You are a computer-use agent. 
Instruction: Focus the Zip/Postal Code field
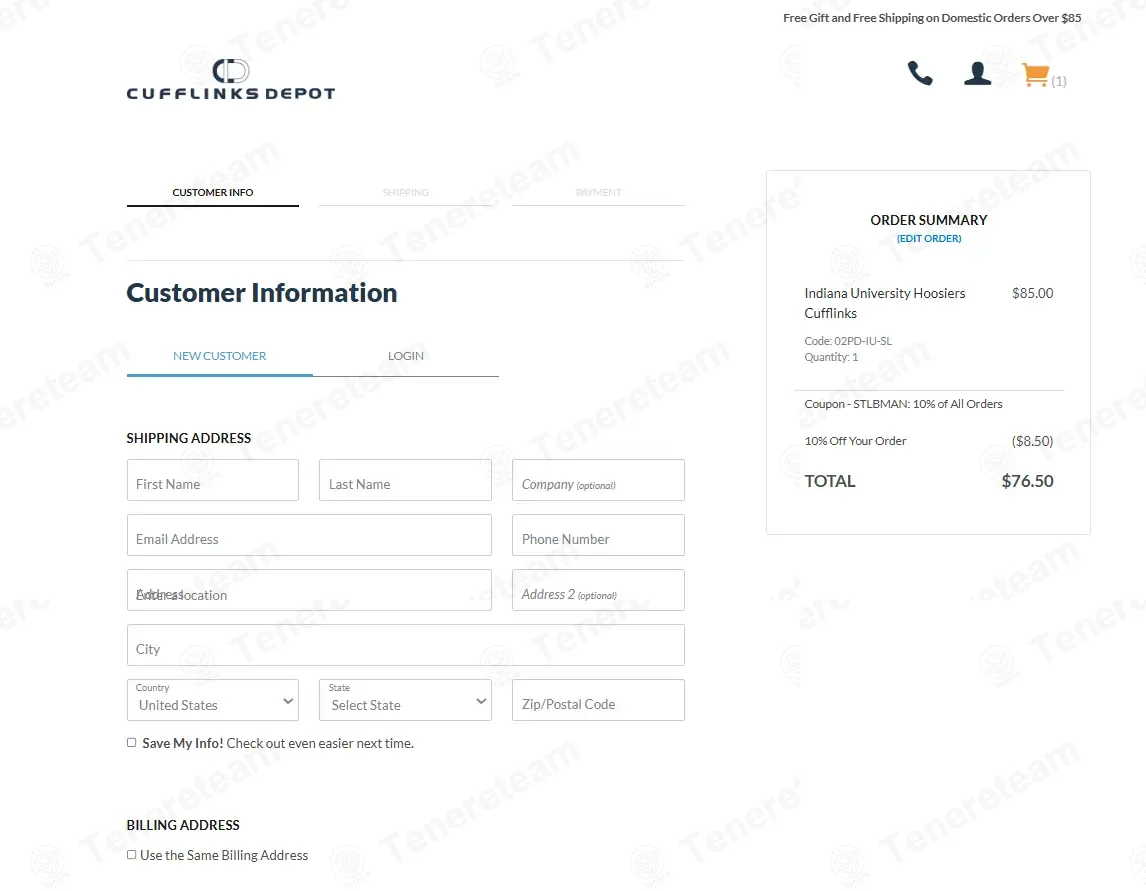point(599,699)
